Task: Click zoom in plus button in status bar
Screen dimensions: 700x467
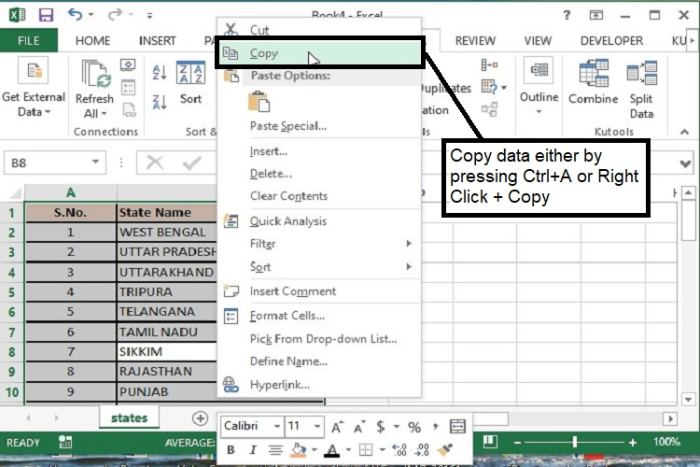Action: [x=633, y=442]
